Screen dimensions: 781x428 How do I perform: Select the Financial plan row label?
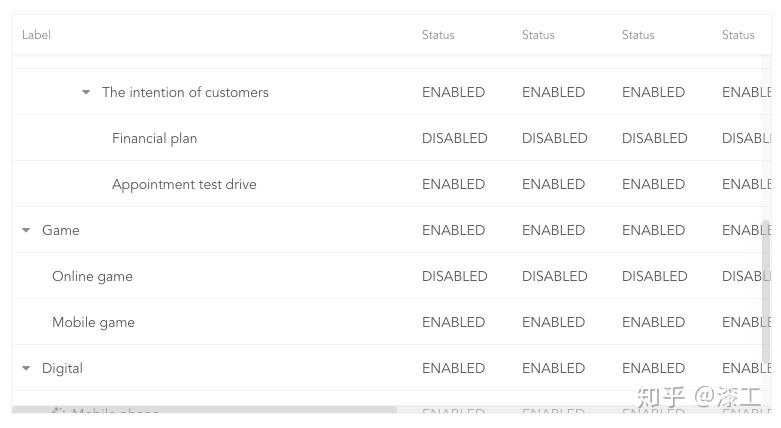pos(154,138)
